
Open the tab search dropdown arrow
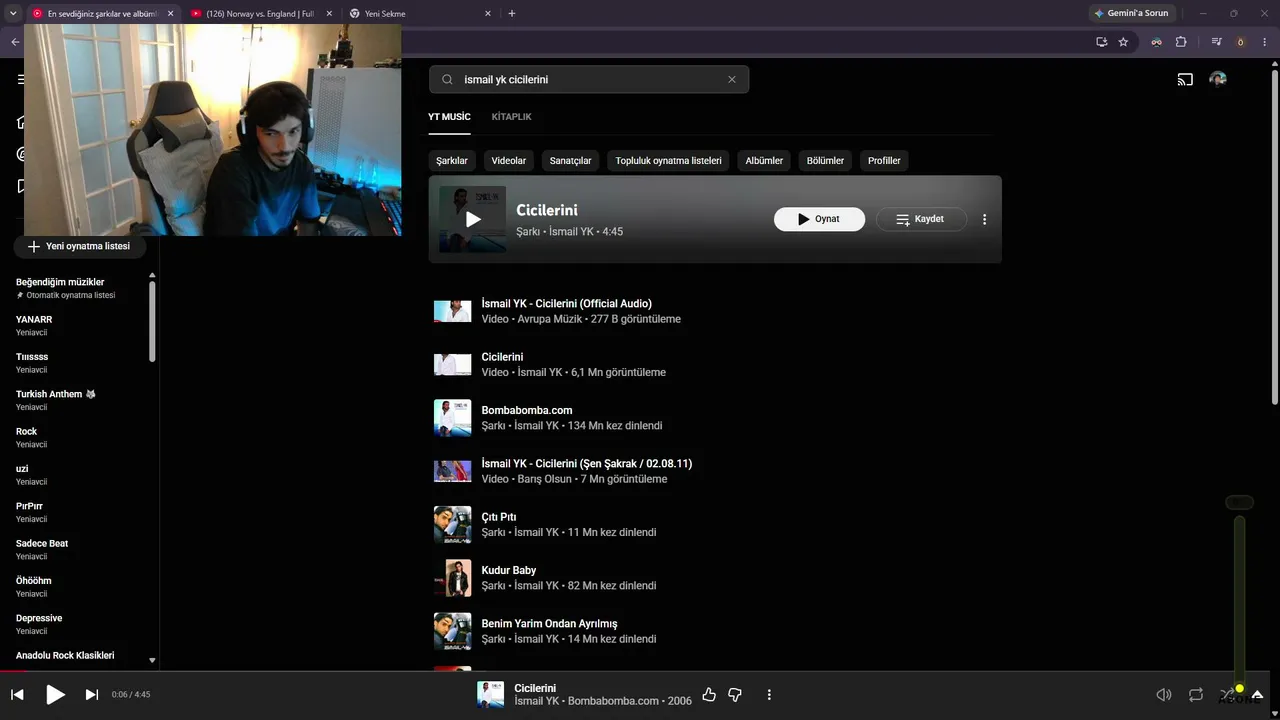(x=13, y=14)
